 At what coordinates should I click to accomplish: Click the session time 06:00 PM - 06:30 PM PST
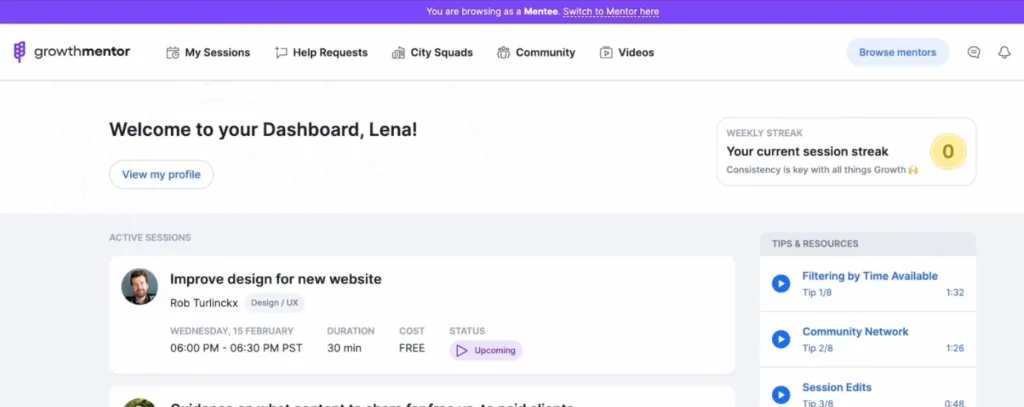(x=236, y=348)
